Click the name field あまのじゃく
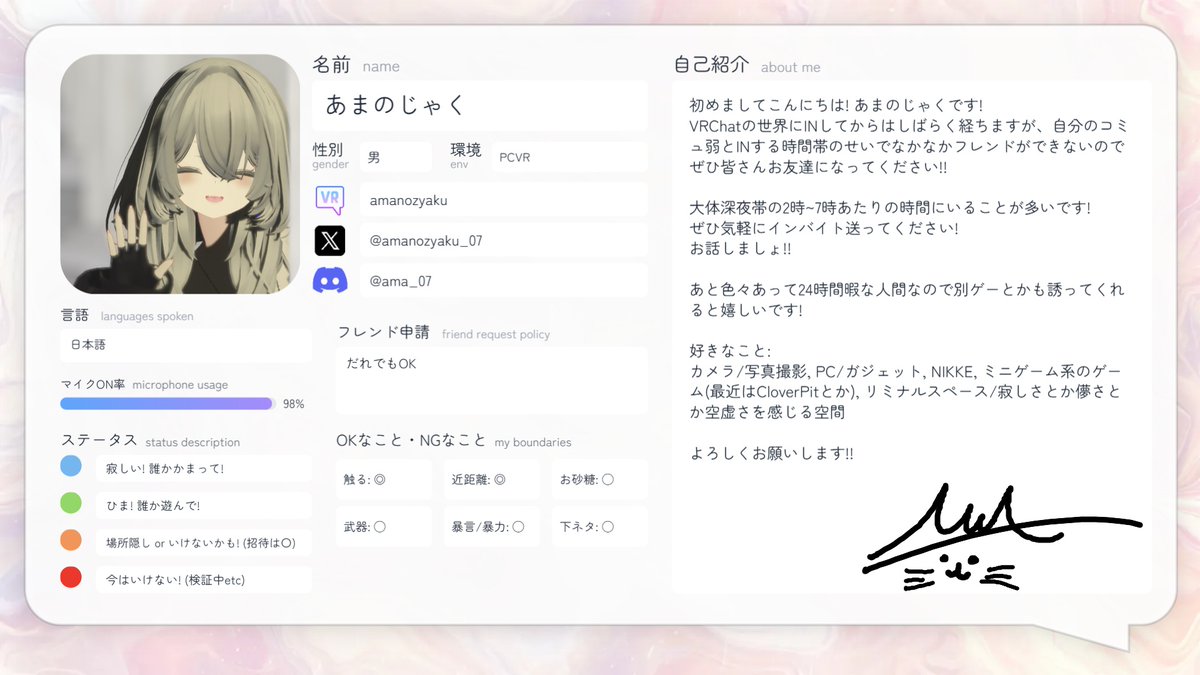The height and width of the screenshot is (675, 1200). coord(480,105)
